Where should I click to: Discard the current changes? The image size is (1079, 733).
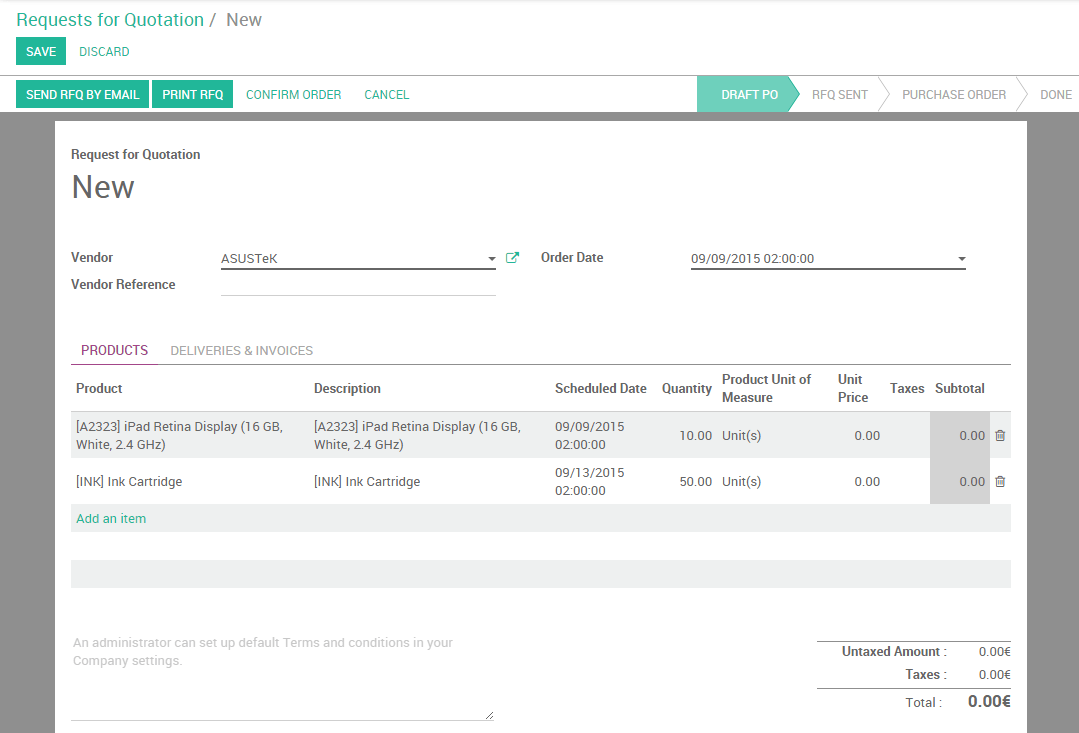[103, 51]
